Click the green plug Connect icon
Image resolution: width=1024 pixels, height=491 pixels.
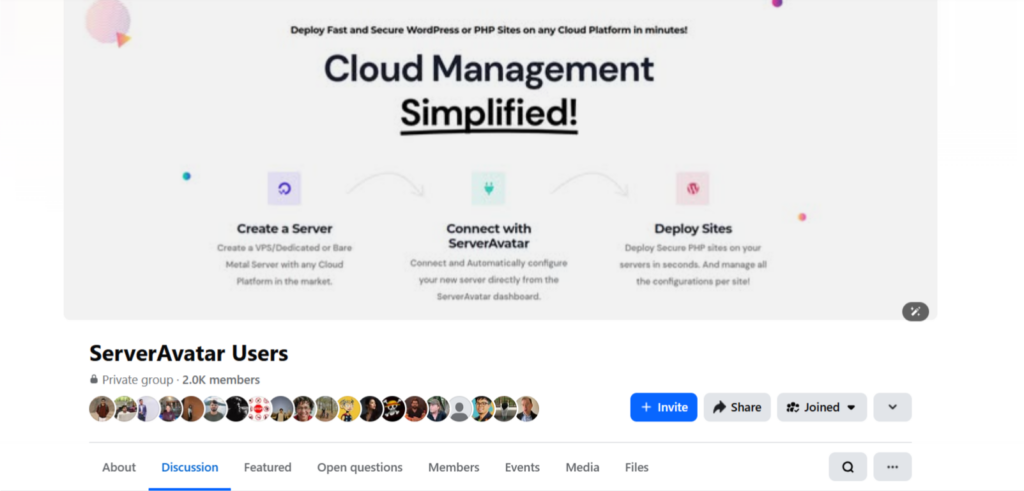[x=488, y=189]
